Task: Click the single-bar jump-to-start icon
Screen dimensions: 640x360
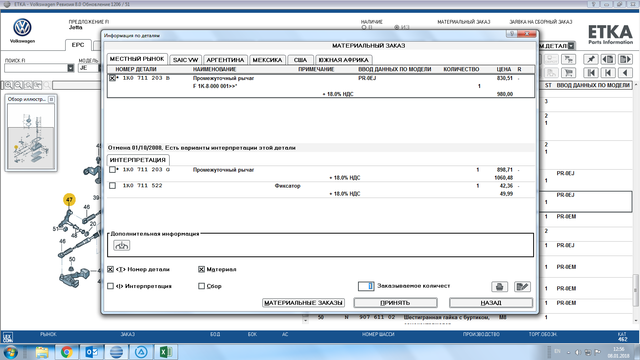Action: tap(608, 73)
